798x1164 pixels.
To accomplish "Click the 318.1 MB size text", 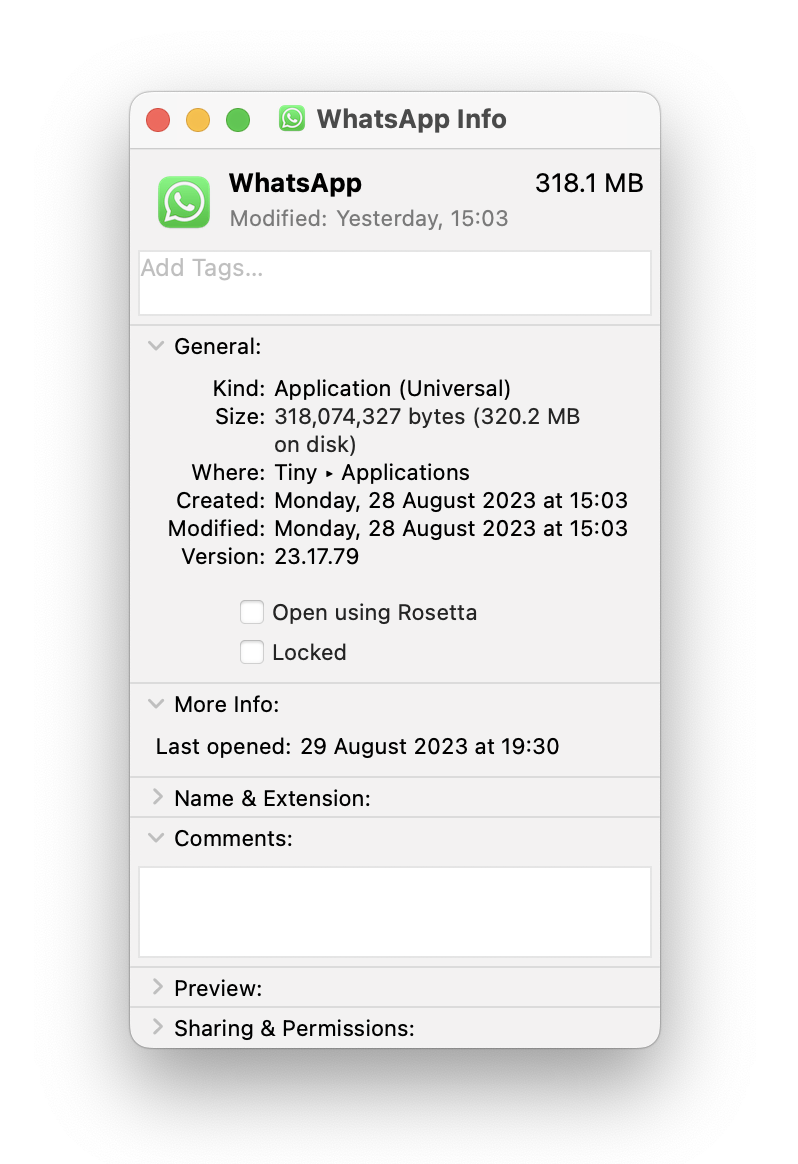I will pos(589,183).
